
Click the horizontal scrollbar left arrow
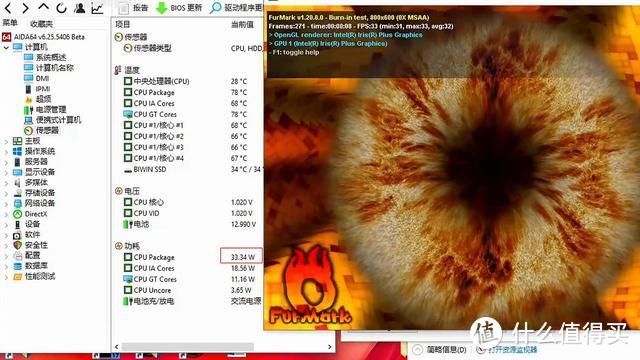tap(117, 347)
